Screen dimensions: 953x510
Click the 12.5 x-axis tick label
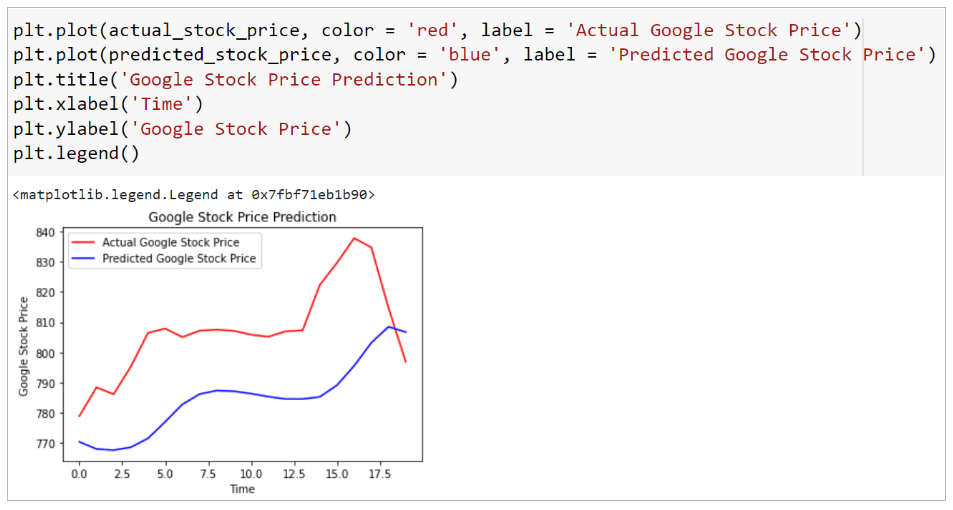click(x=294, y=474)
